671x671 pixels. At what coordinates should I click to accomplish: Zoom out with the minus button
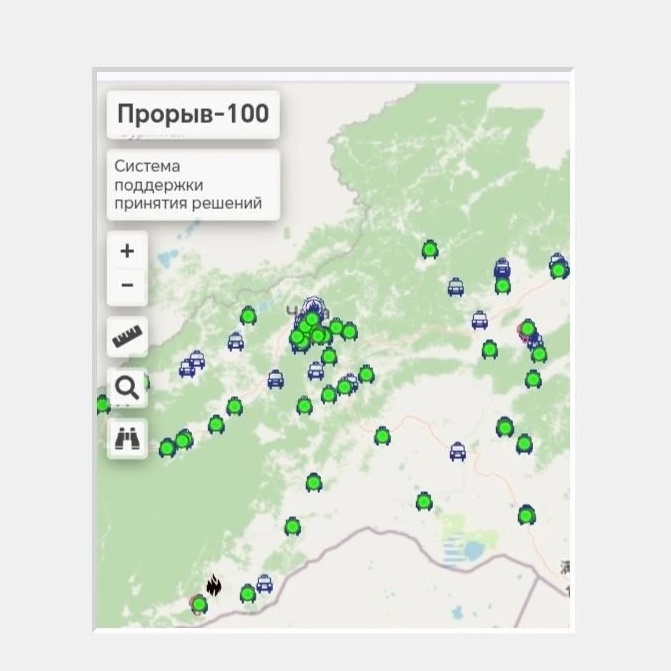click(x=127, y=286)
